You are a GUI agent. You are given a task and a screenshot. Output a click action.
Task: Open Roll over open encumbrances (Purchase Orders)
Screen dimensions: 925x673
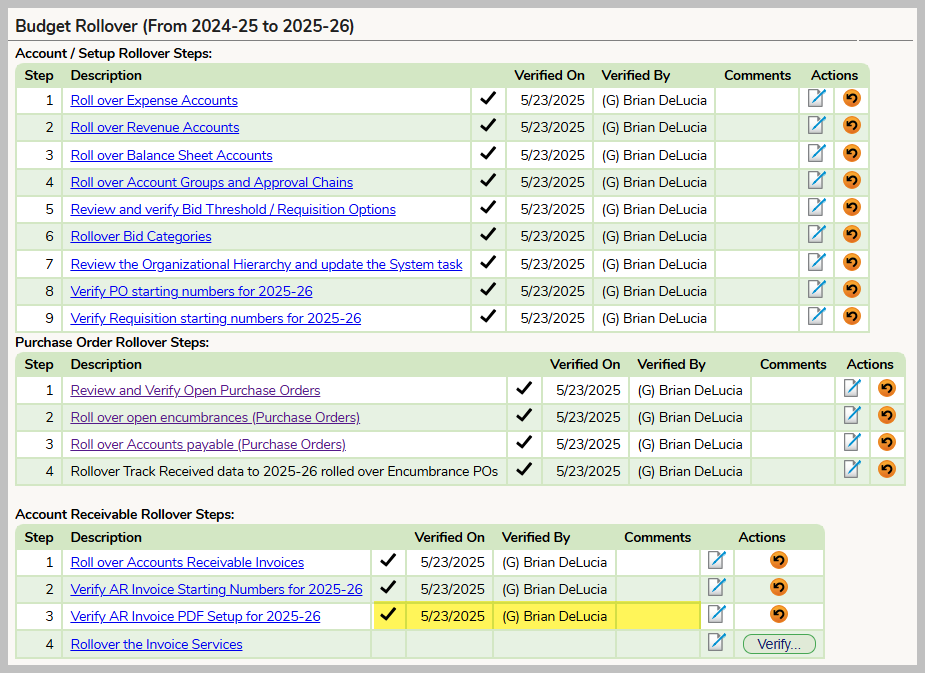[215, 418]
